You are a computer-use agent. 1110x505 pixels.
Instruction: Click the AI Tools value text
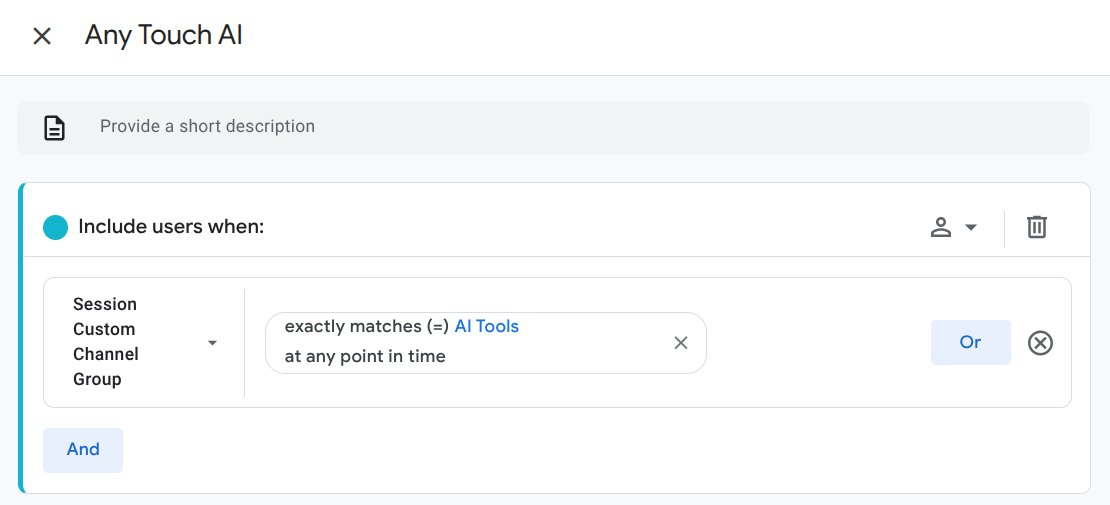coord(487,327)
